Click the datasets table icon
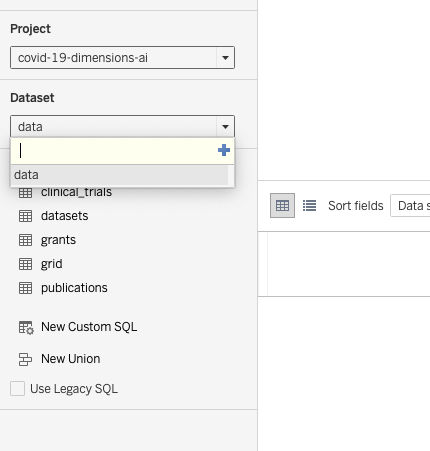This screenshot has height=451, width=430. 26,216
